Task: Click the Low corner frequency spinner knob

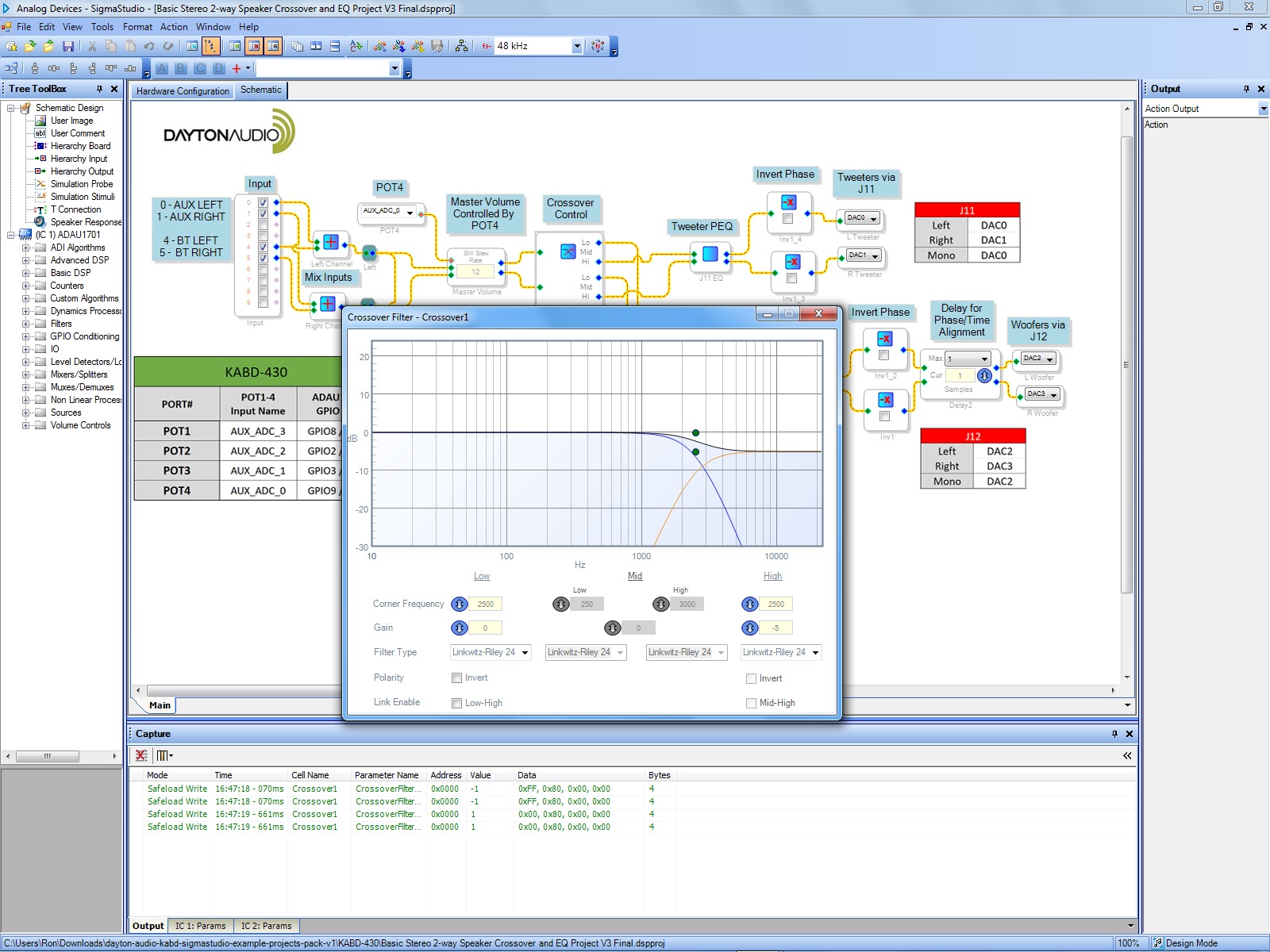Action: [459, 605]
